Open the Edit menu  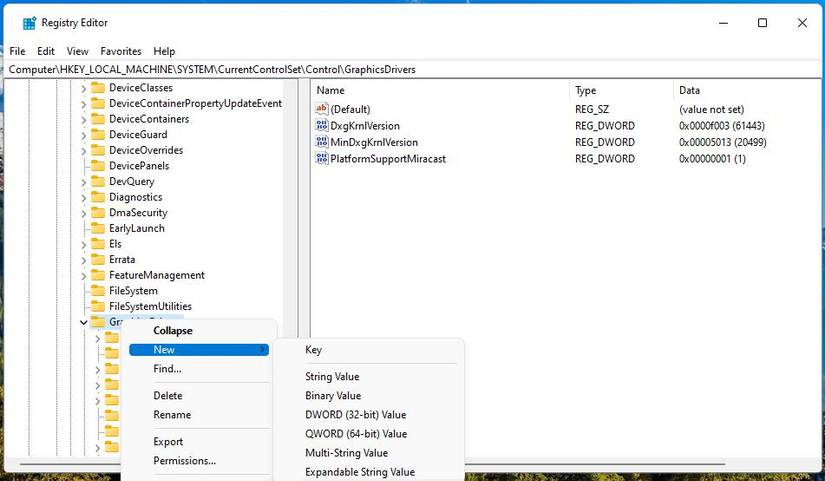click(x=46, y=51)
